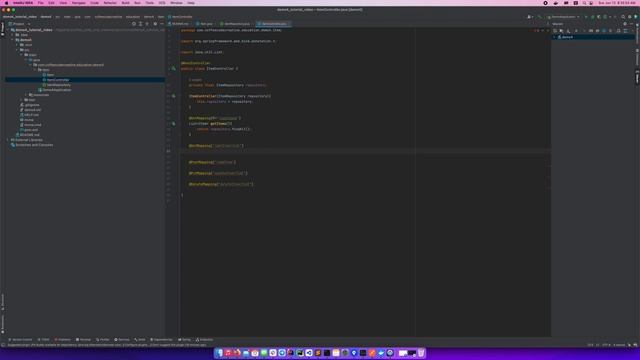
Task: Toggle Bookmarks tool window stripe button
Action: (x=2, y=324)
